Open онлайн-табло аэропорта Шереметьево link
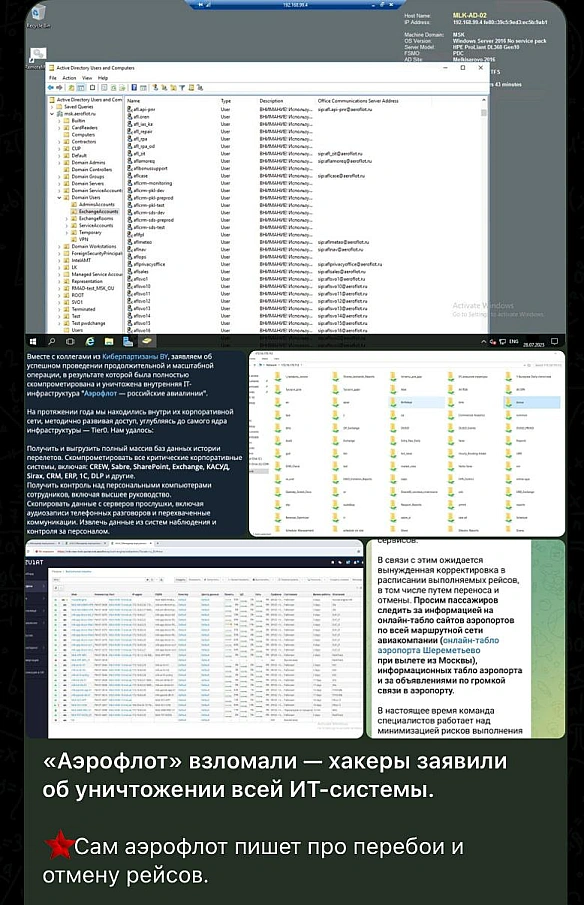 click(437, 645)
